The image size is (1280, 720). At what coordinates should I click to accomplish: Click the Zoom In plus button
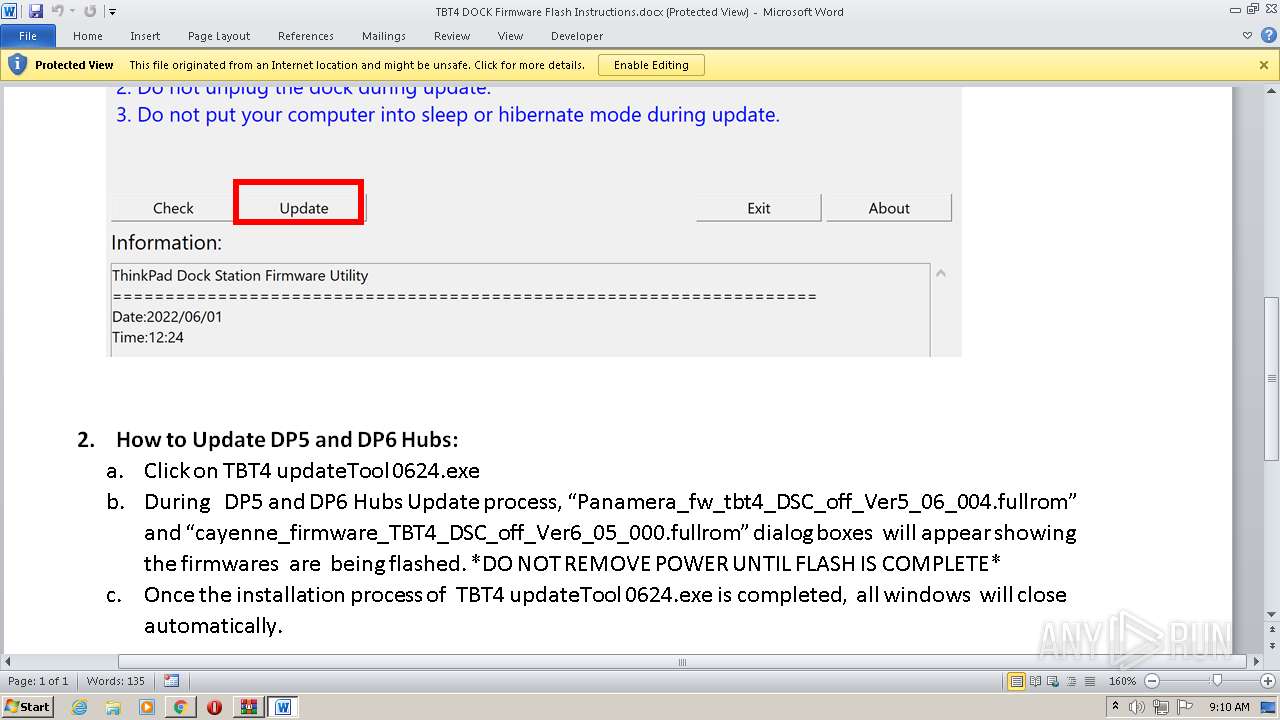(x=1268, y=681)
